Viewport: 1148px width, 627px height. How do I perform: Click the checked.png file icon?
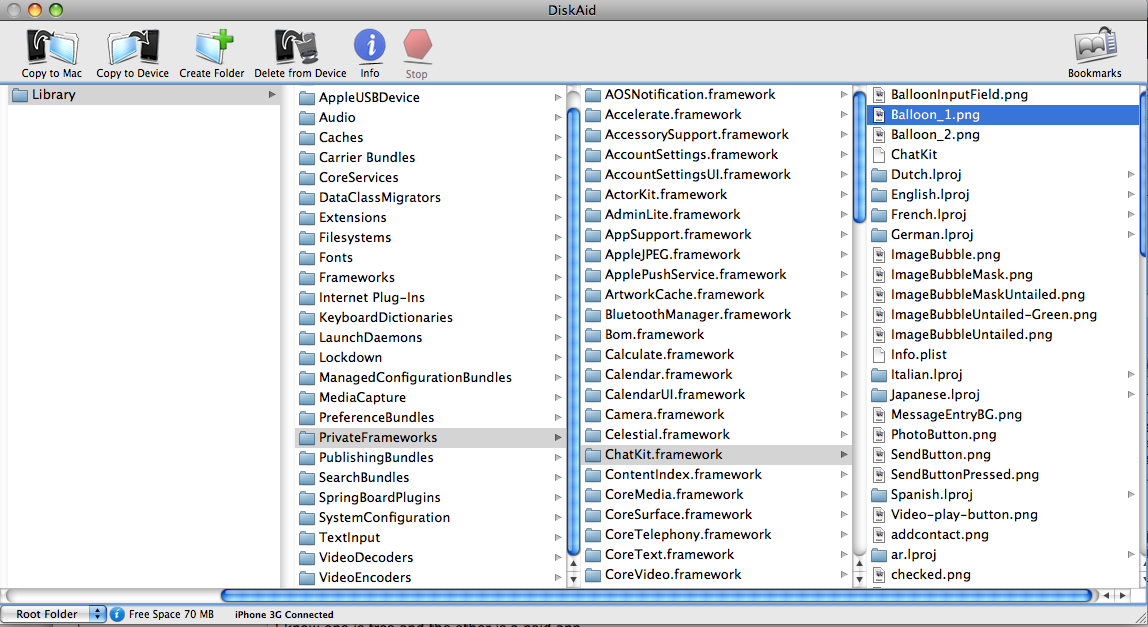pyautogui.click(x=879, y=575)
